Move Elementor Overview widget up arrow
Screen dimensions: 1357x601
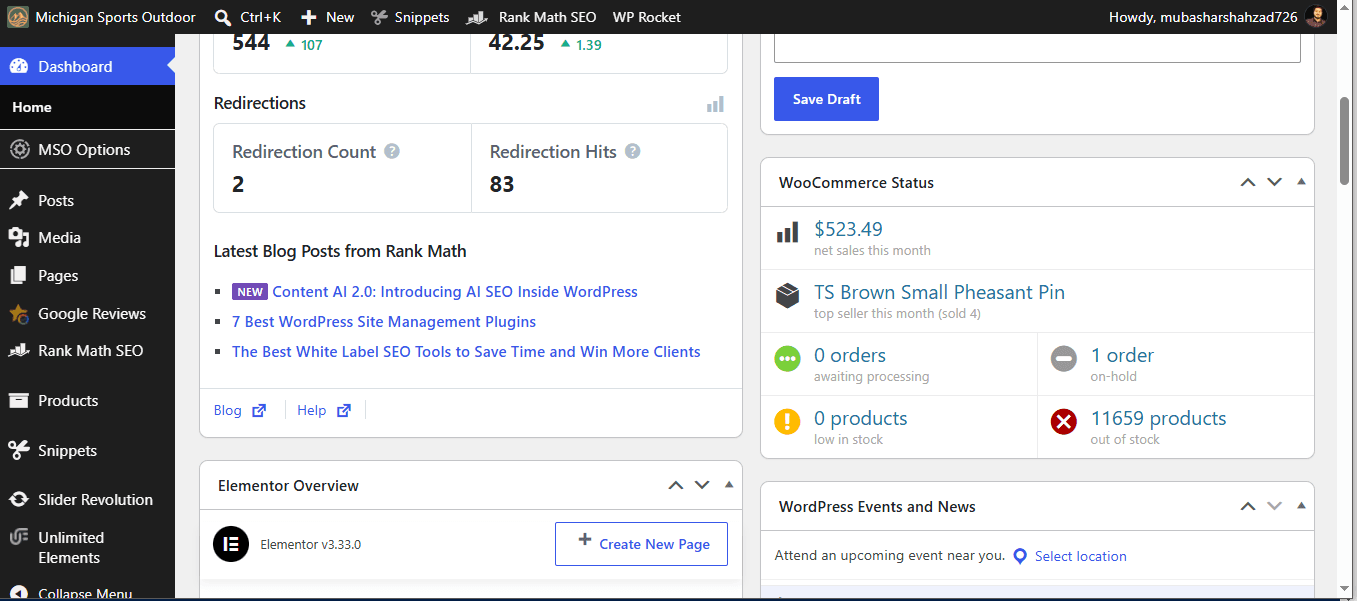click(675, 485)
